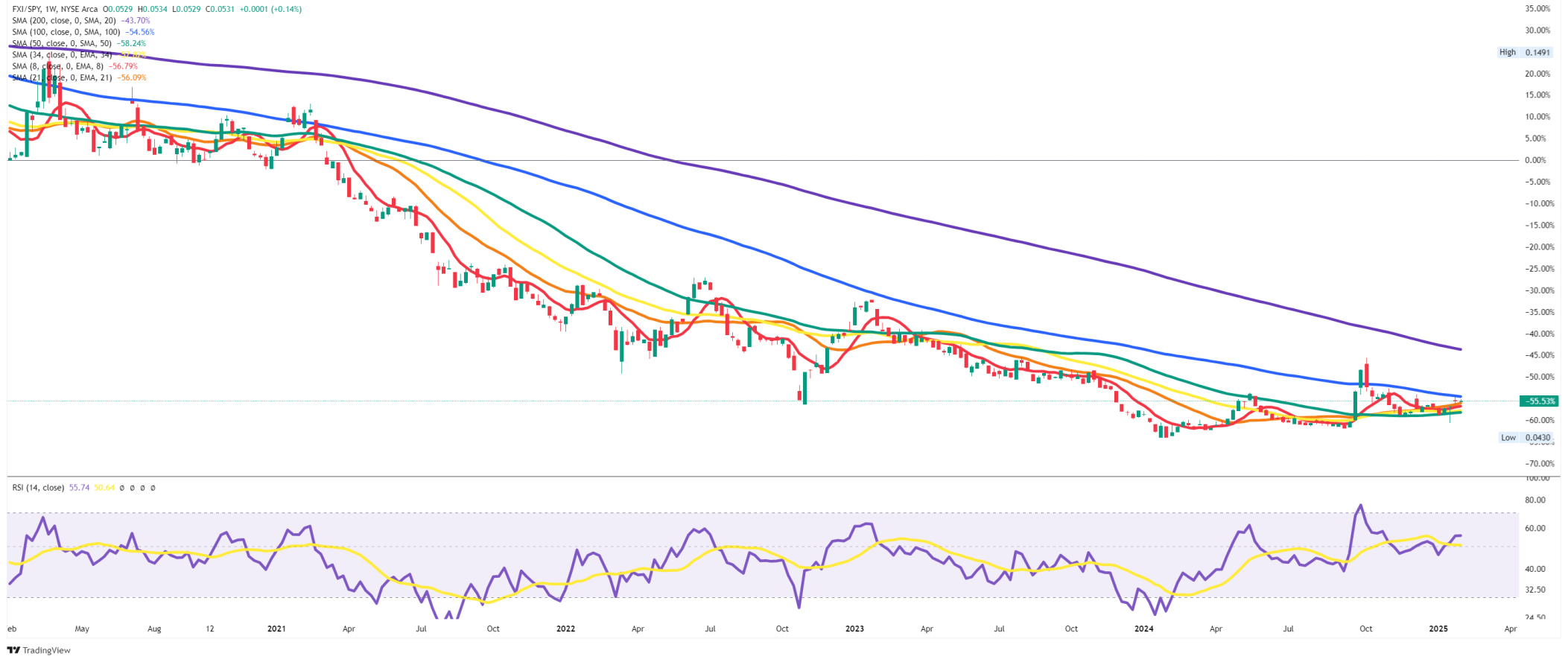This screenshot has width=1568, height=662.
Task: Open the TradingView link at bottom left
Action: 39,650
